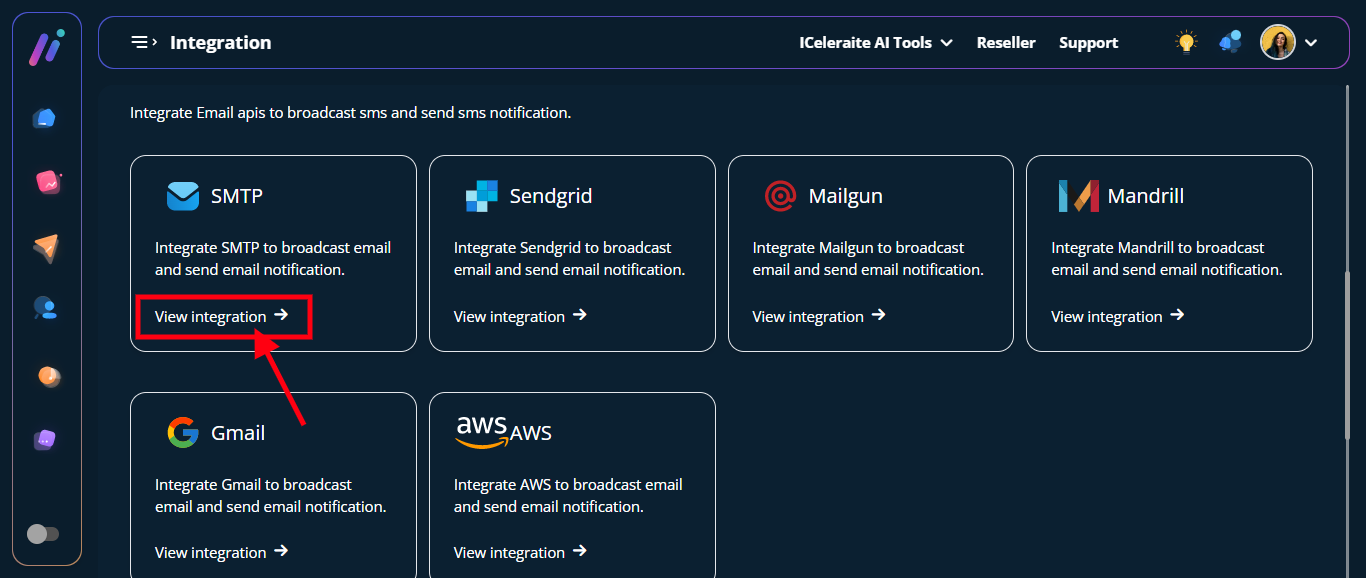Viewport: 1366px width, 578px height.
Task: Go to the Support menu item
Action: coord(1088,43)
